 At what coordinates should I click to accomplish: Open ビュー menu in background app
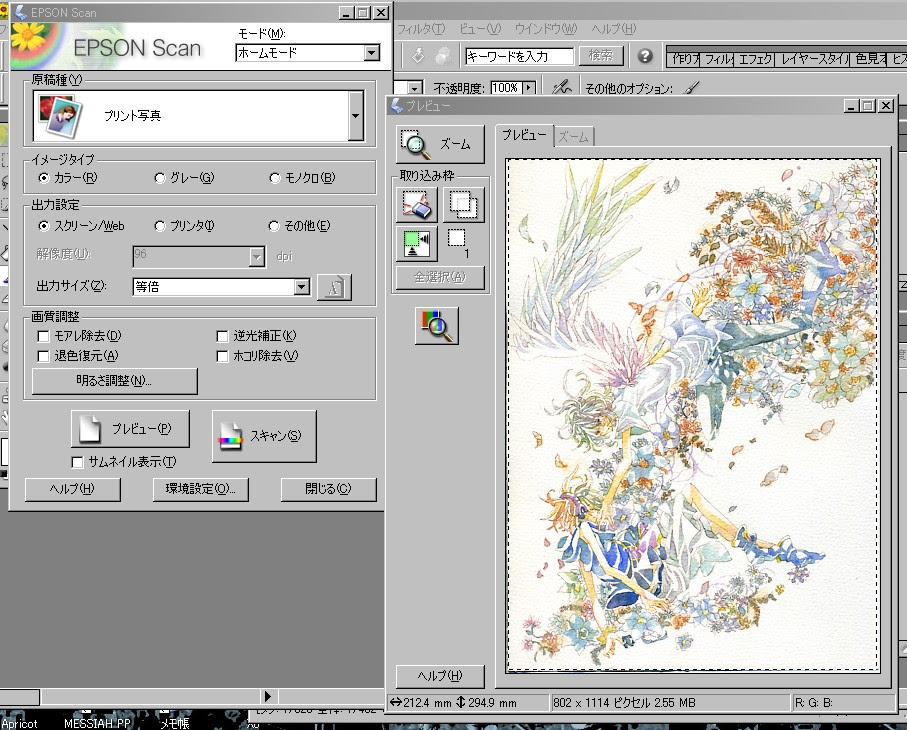[x=480, y=28]
